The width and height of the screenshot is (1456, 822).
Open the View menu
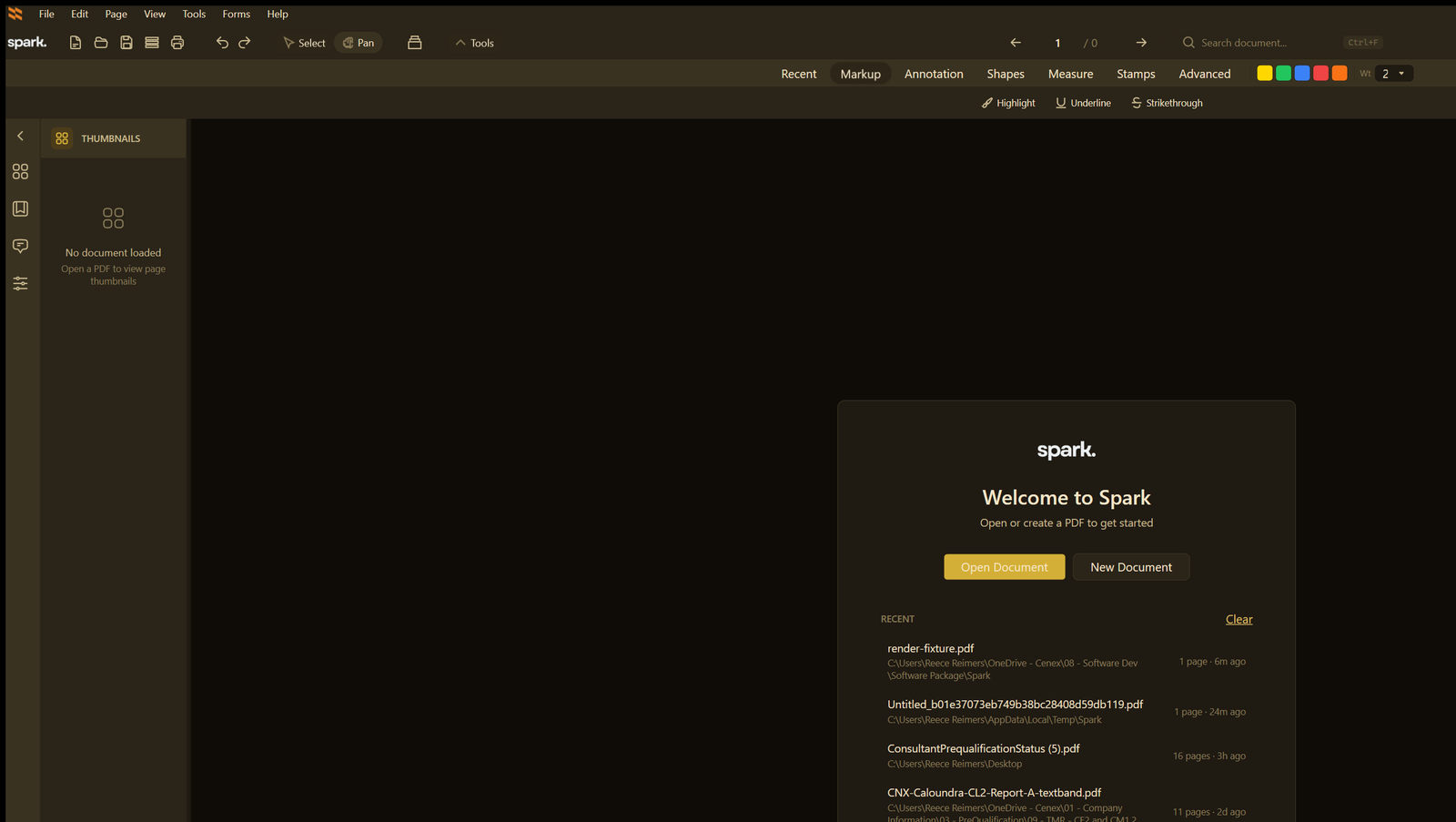pos(155,14)
